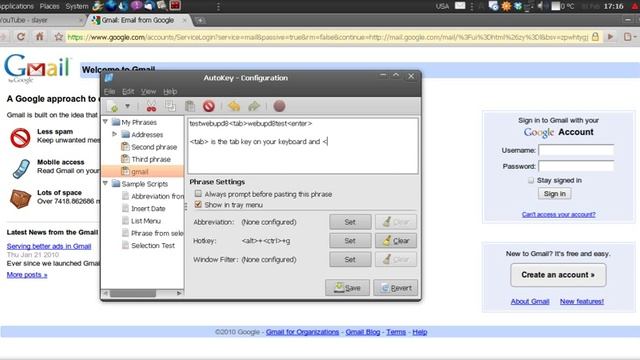Click the Redo arrow icon
The image size is (640, 360).
click(x=254, y=107)
